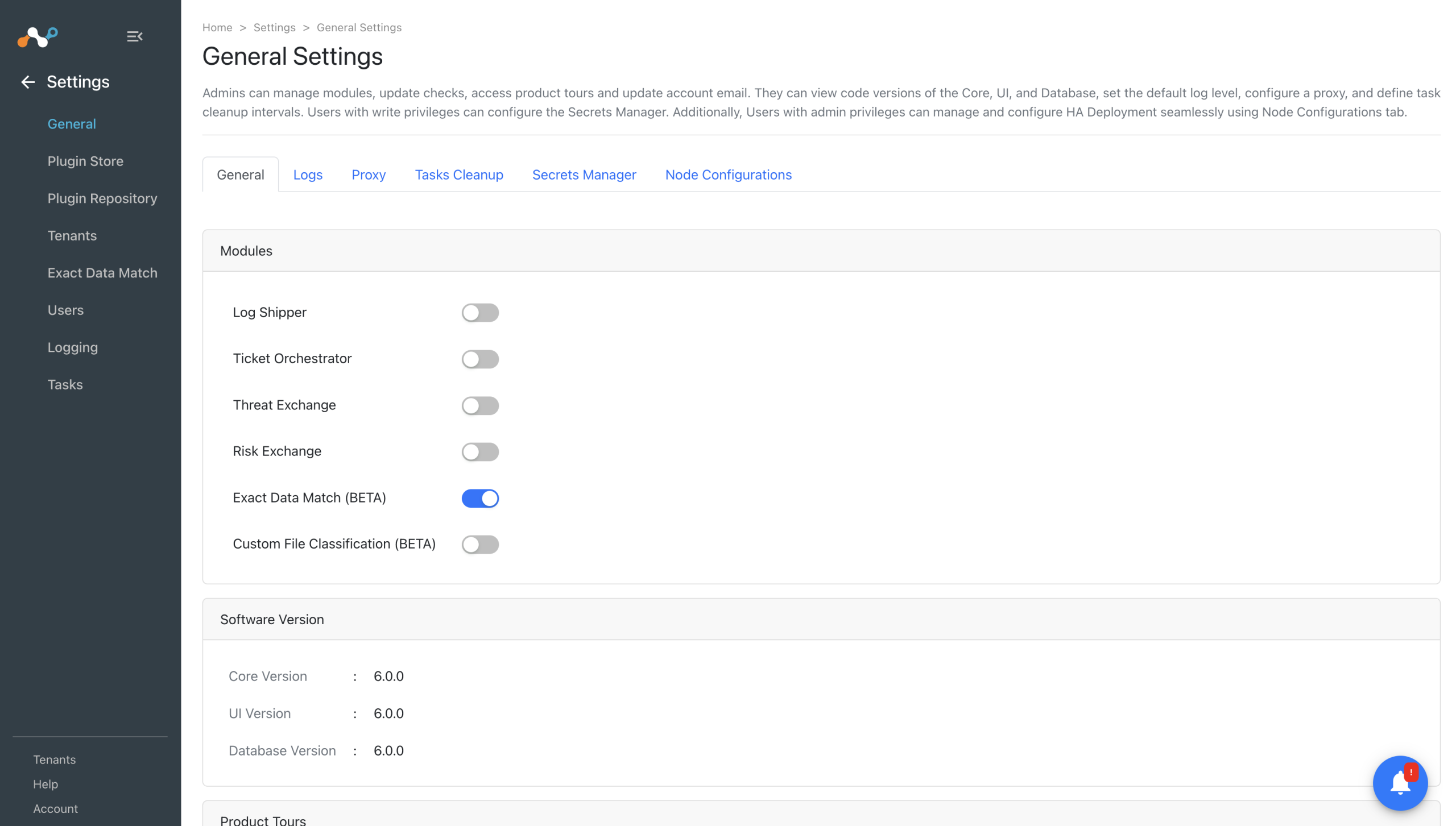
Task: Enable the Threat Exchange toggle
Action: point(480,406)
